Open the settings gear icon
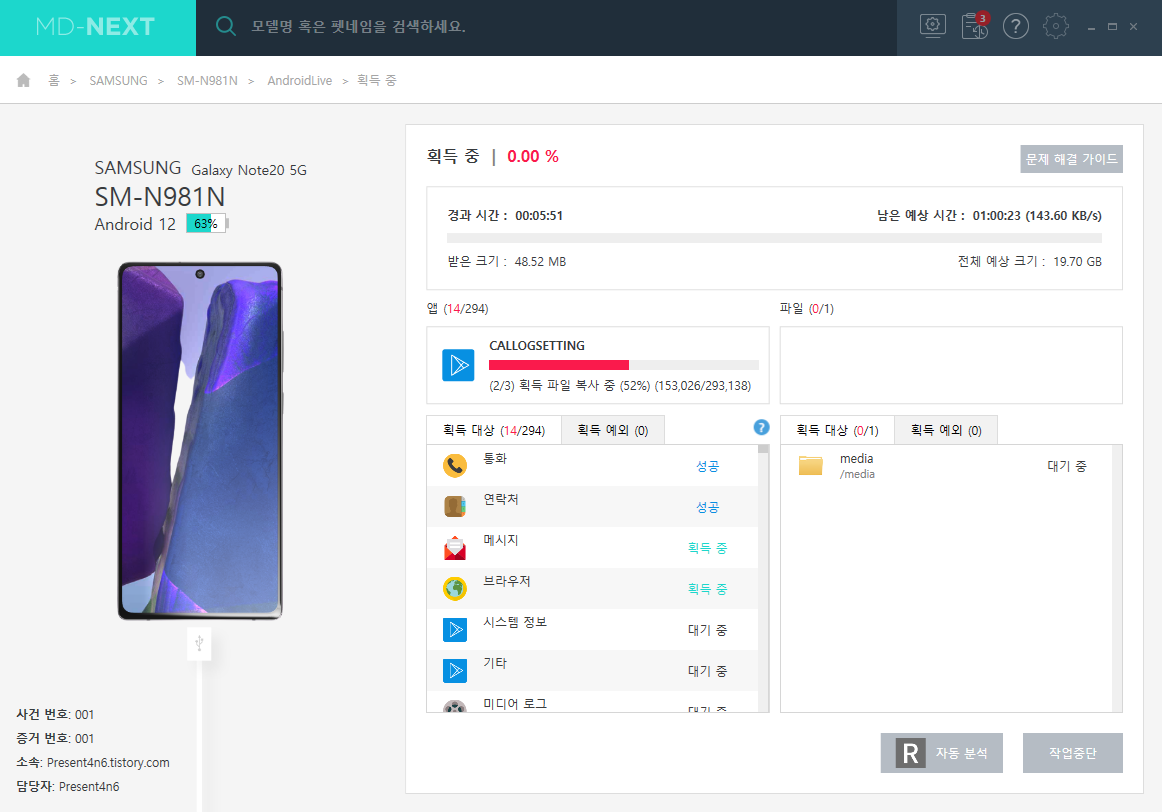Viewport: 1162px width, 812px height. [1055, 27]
